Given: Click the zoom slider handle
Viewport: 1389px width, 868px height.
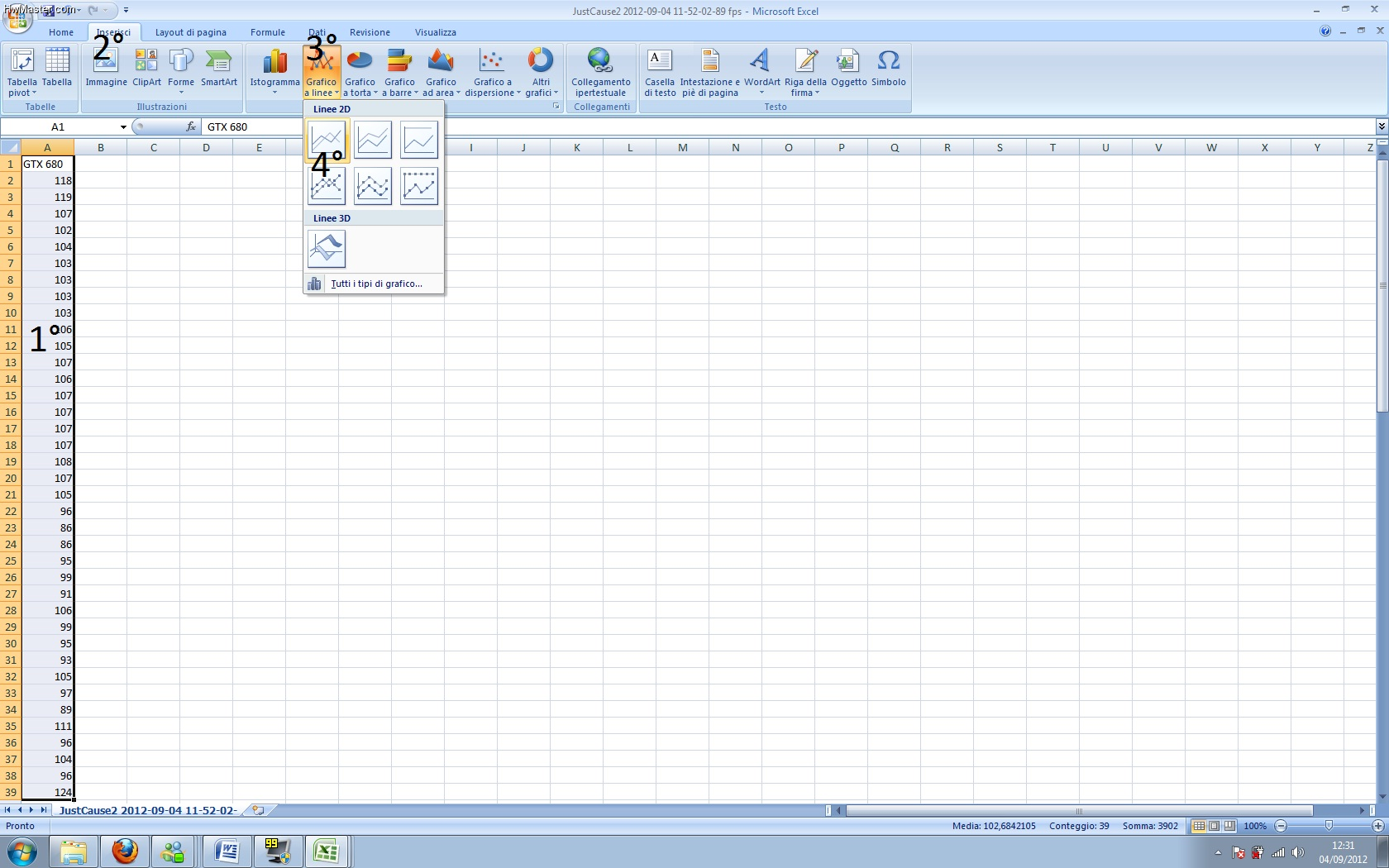Looking at the screenshot, I should [1329, 826].
